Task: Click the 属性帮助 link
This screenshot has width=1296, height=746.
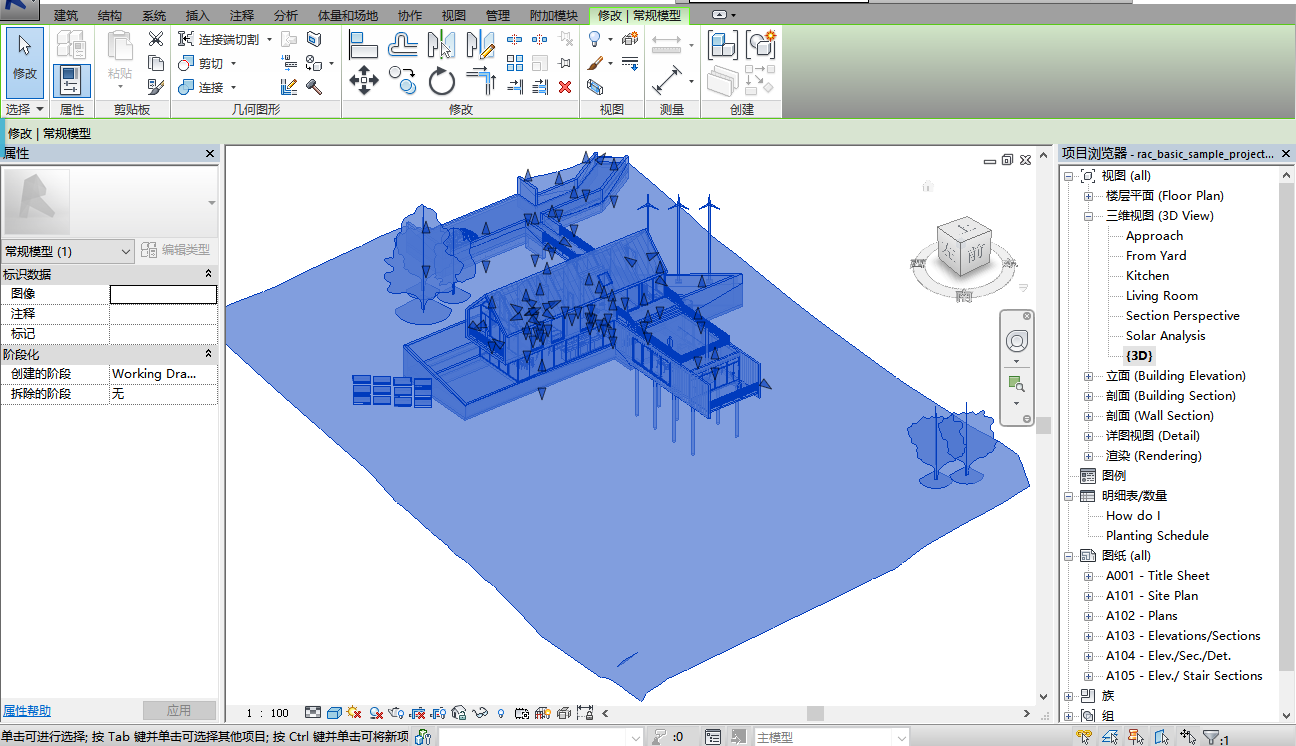Action: pos(27,711)
